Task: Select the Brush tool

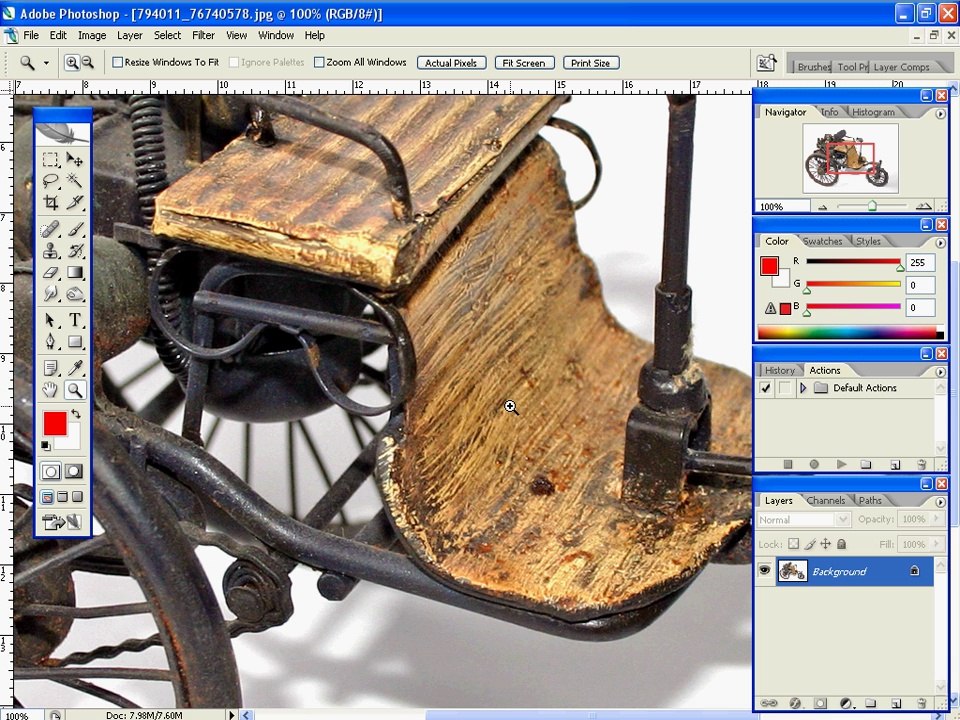Action: (x=75, y=230)
